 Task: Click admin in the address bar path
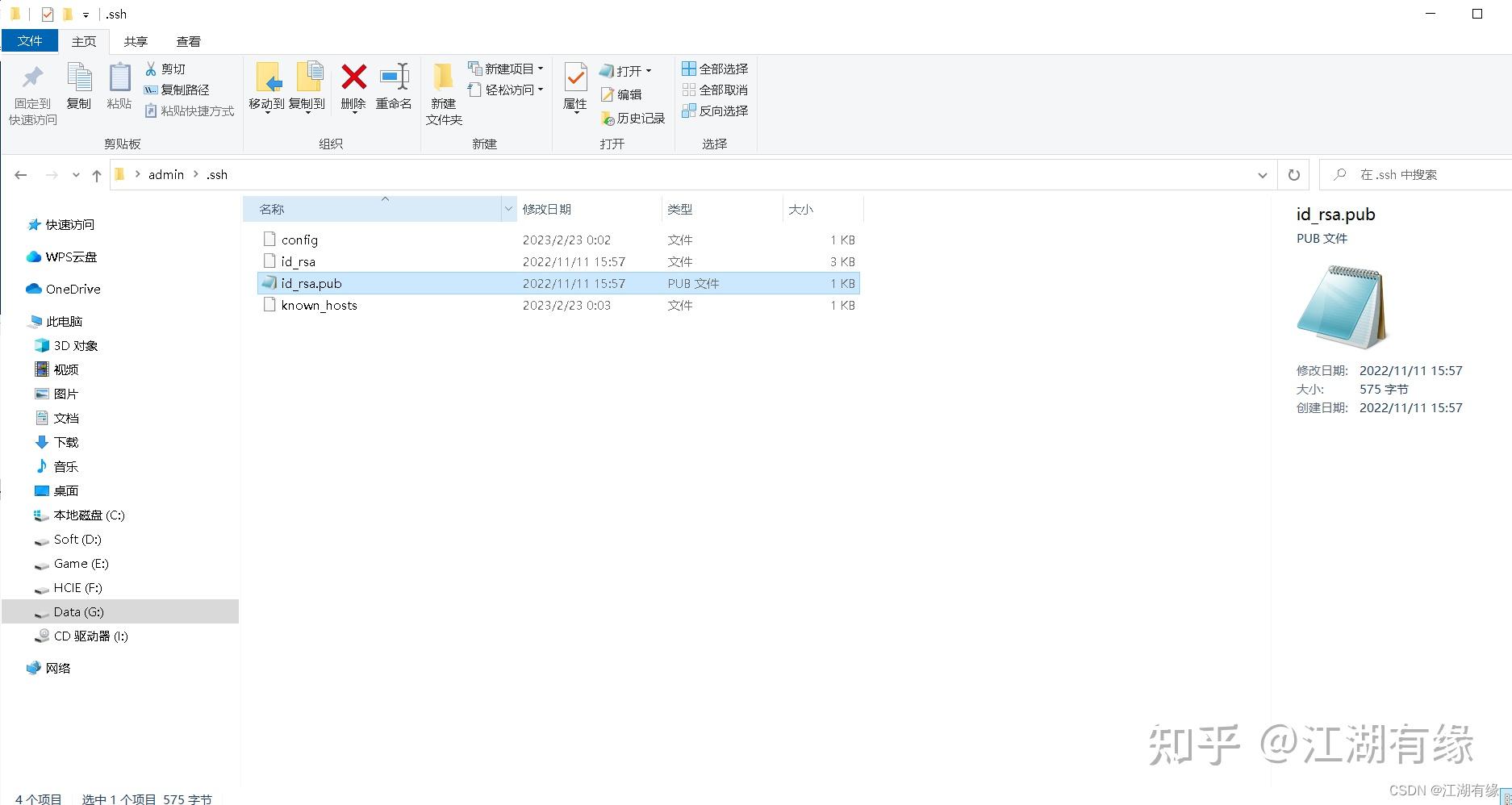(166, 174)
